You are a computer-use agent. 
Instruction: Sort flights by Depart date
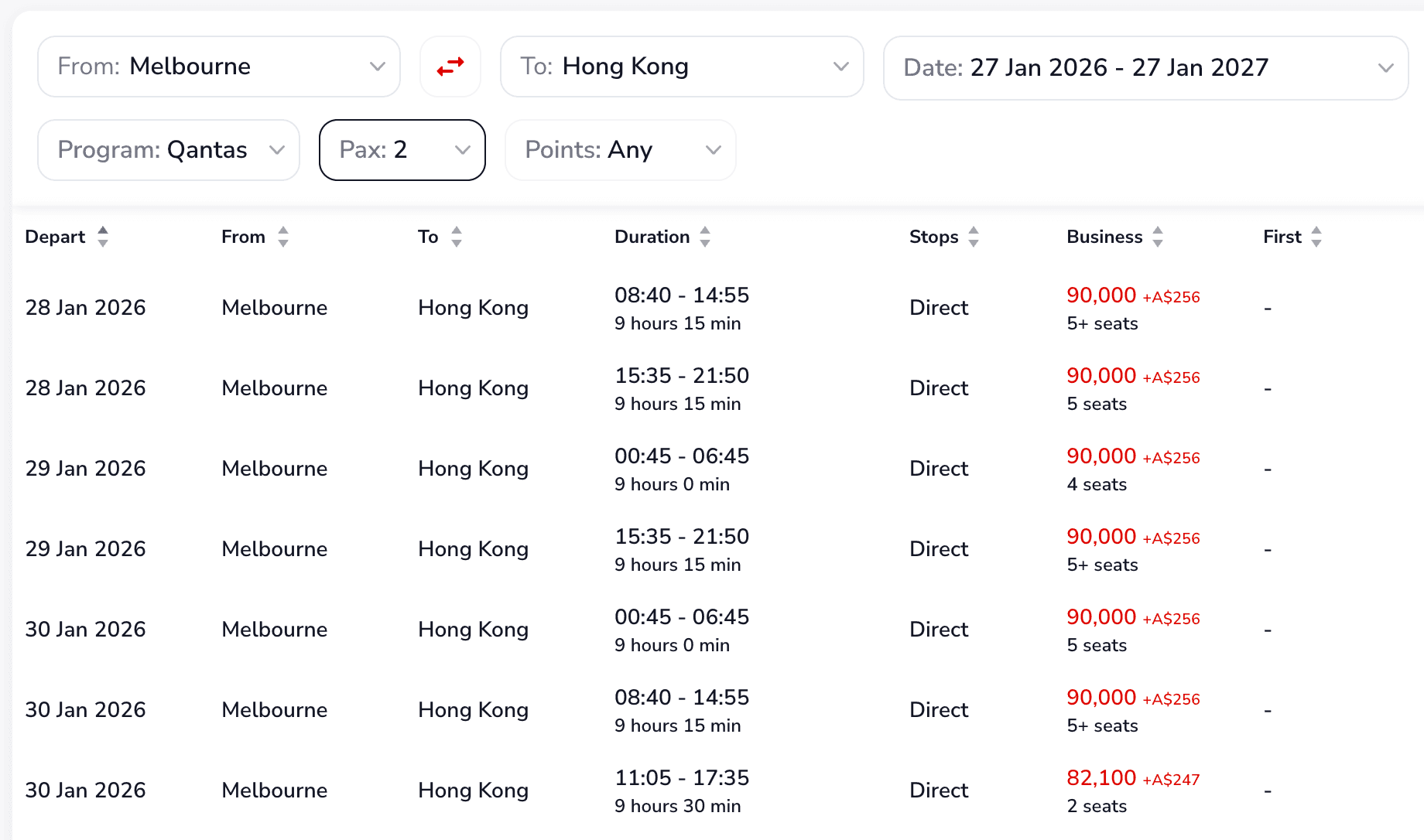pyautogui.click(x=103, y=237)
